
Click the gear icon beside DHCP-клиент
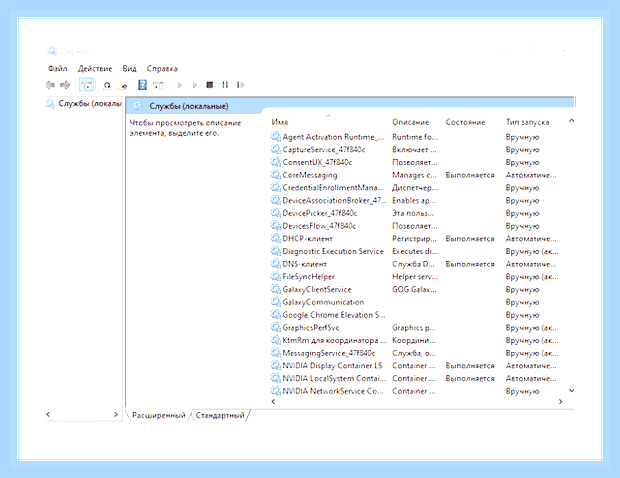276,238
